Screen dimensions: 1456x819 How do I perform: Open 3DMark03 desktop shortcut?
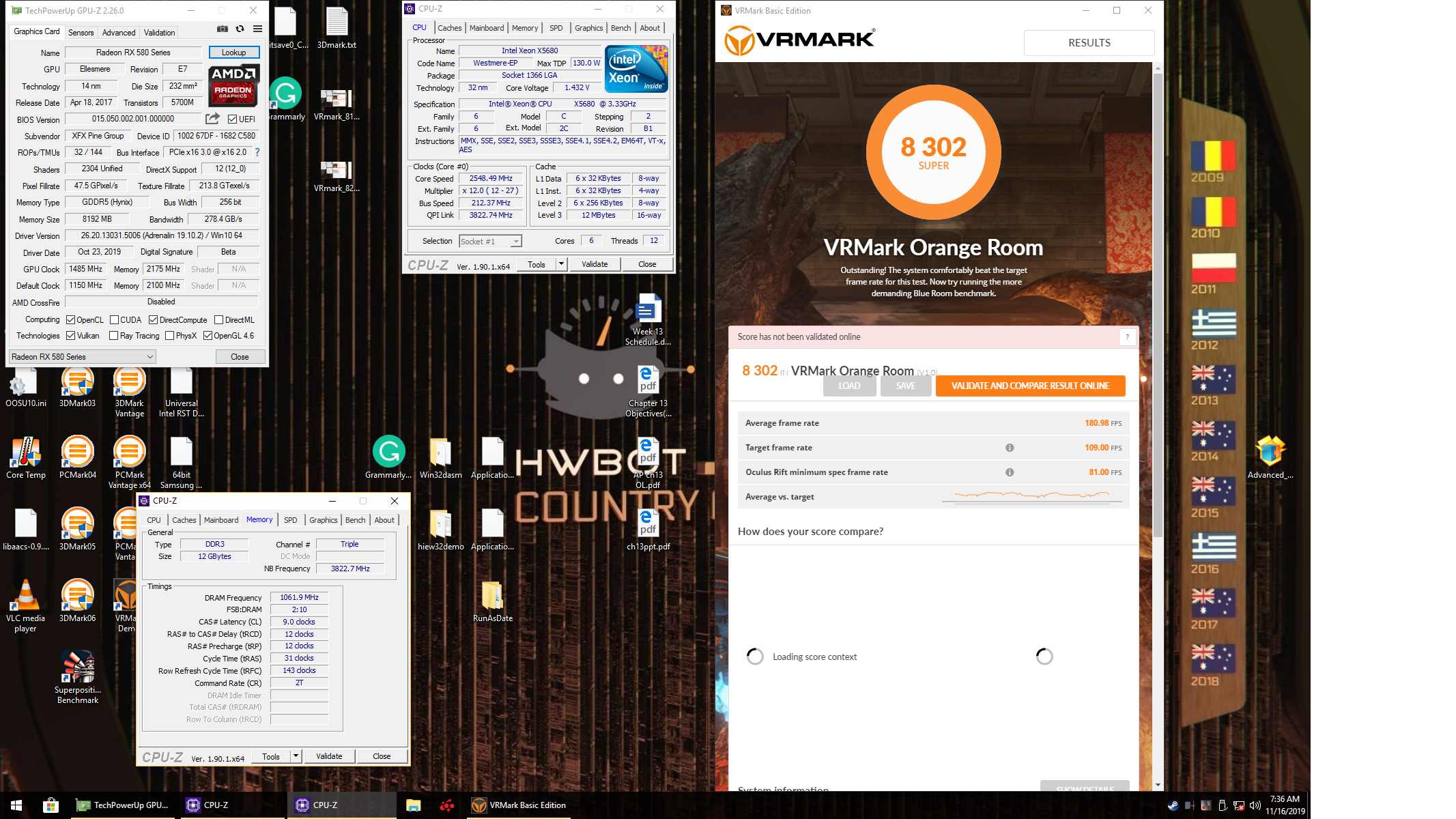[x=77, y=387]
